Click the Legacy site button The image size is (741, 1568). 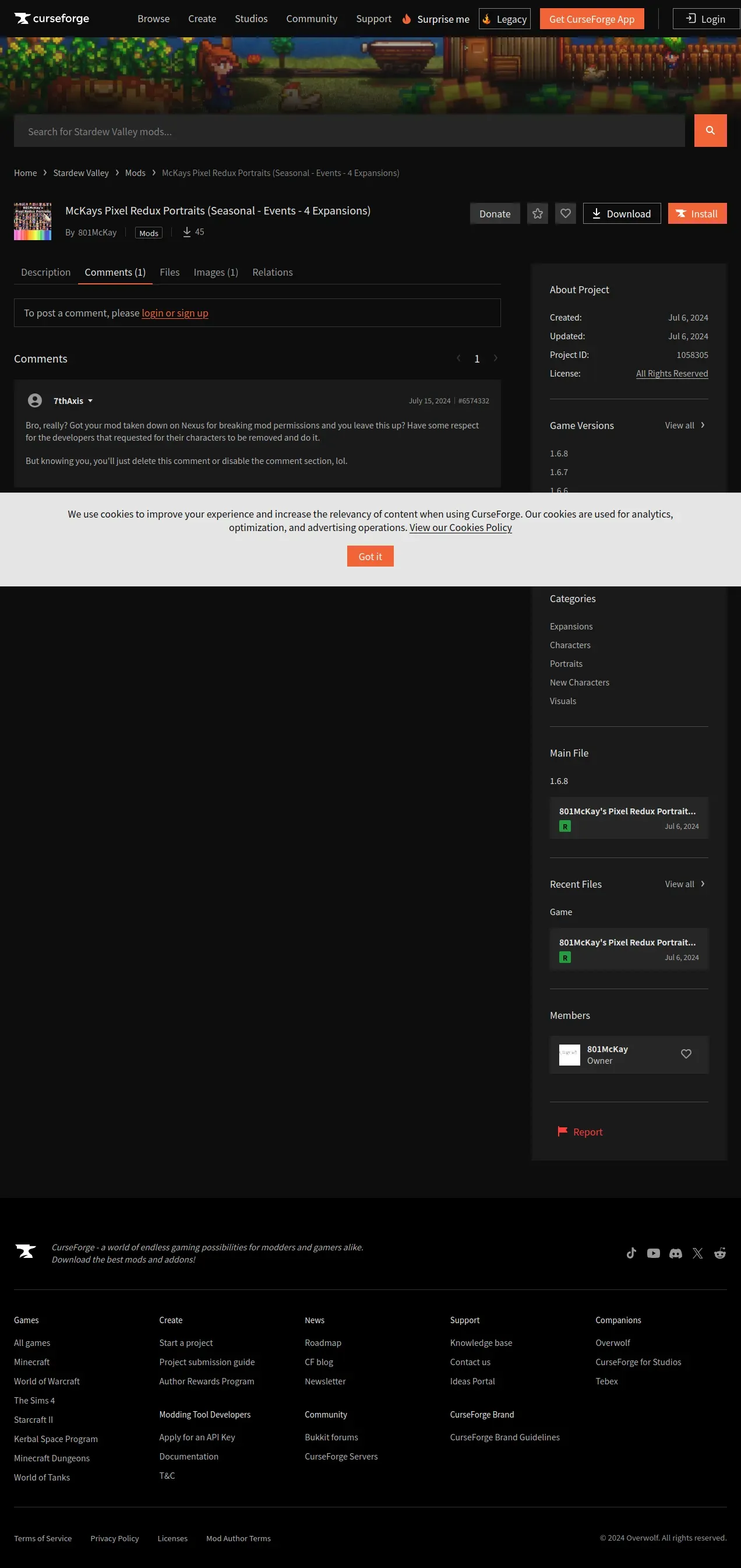click(x=504, y=19)
